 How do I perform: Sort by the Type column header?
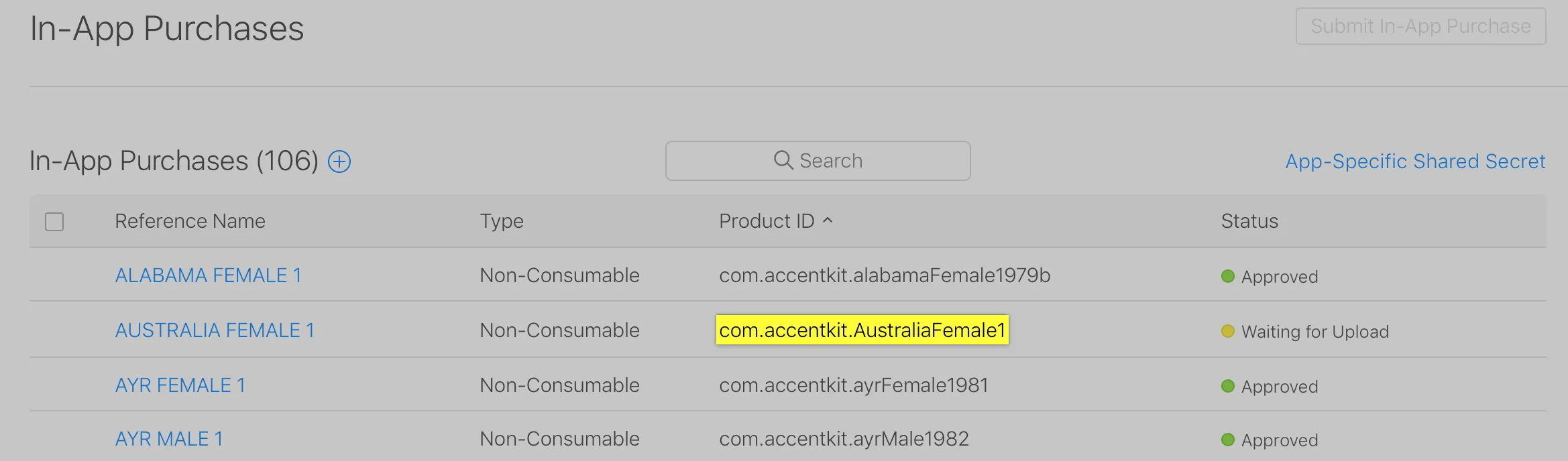coord(501,221)
